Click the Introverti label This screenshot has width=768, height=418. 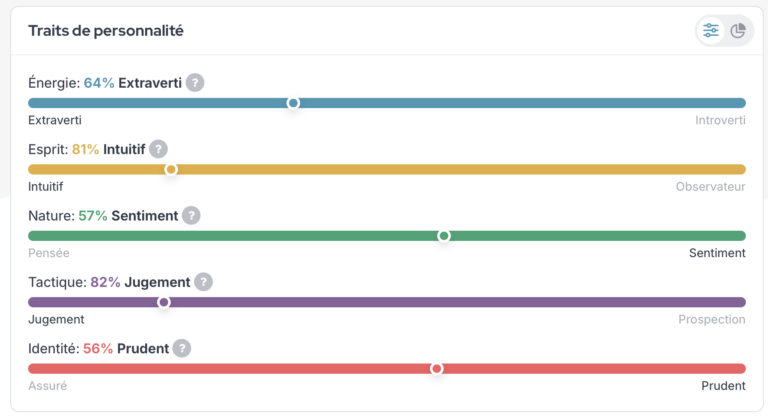[720, 121]
